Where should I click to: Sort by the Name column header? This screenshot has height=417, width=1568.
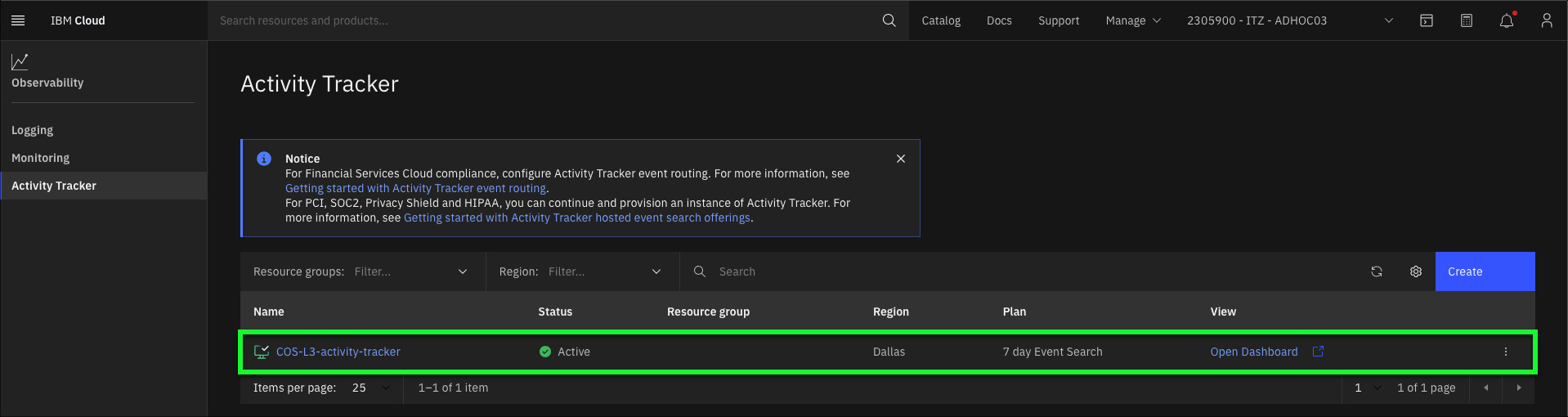[x=269, y=312]
